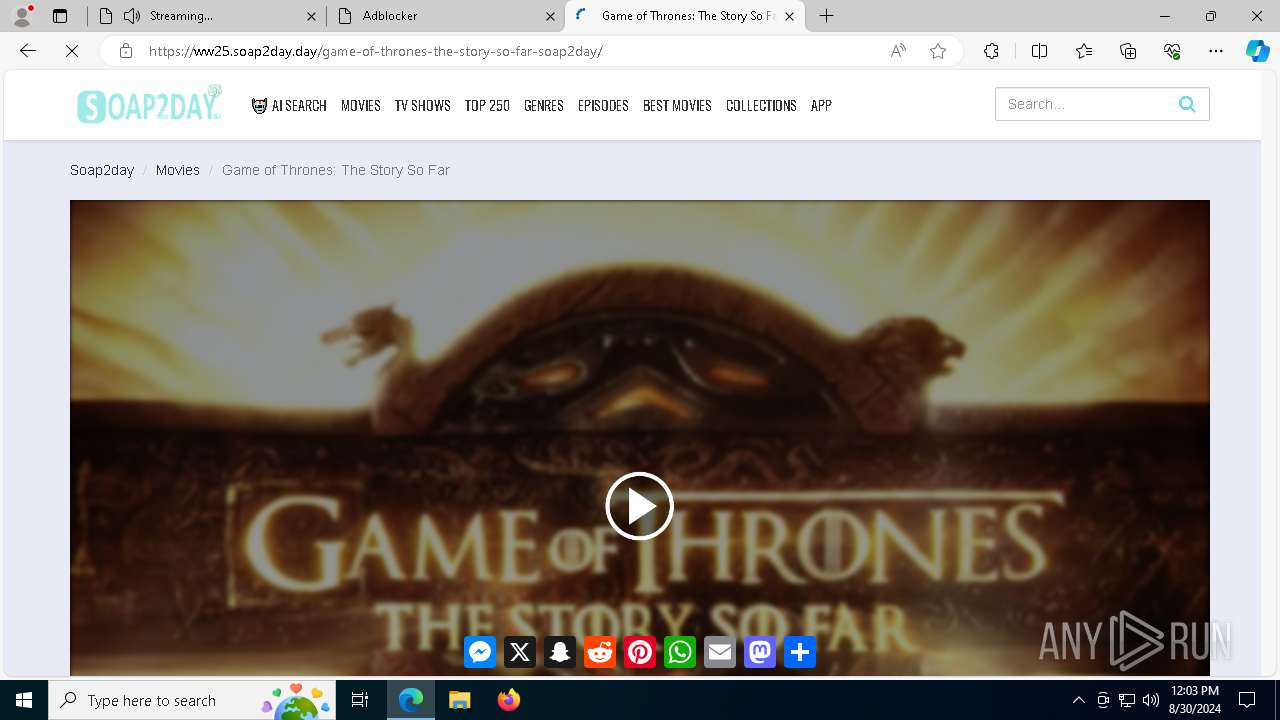
Task: Click the Soap2day logo
Action: pos(149,105)
